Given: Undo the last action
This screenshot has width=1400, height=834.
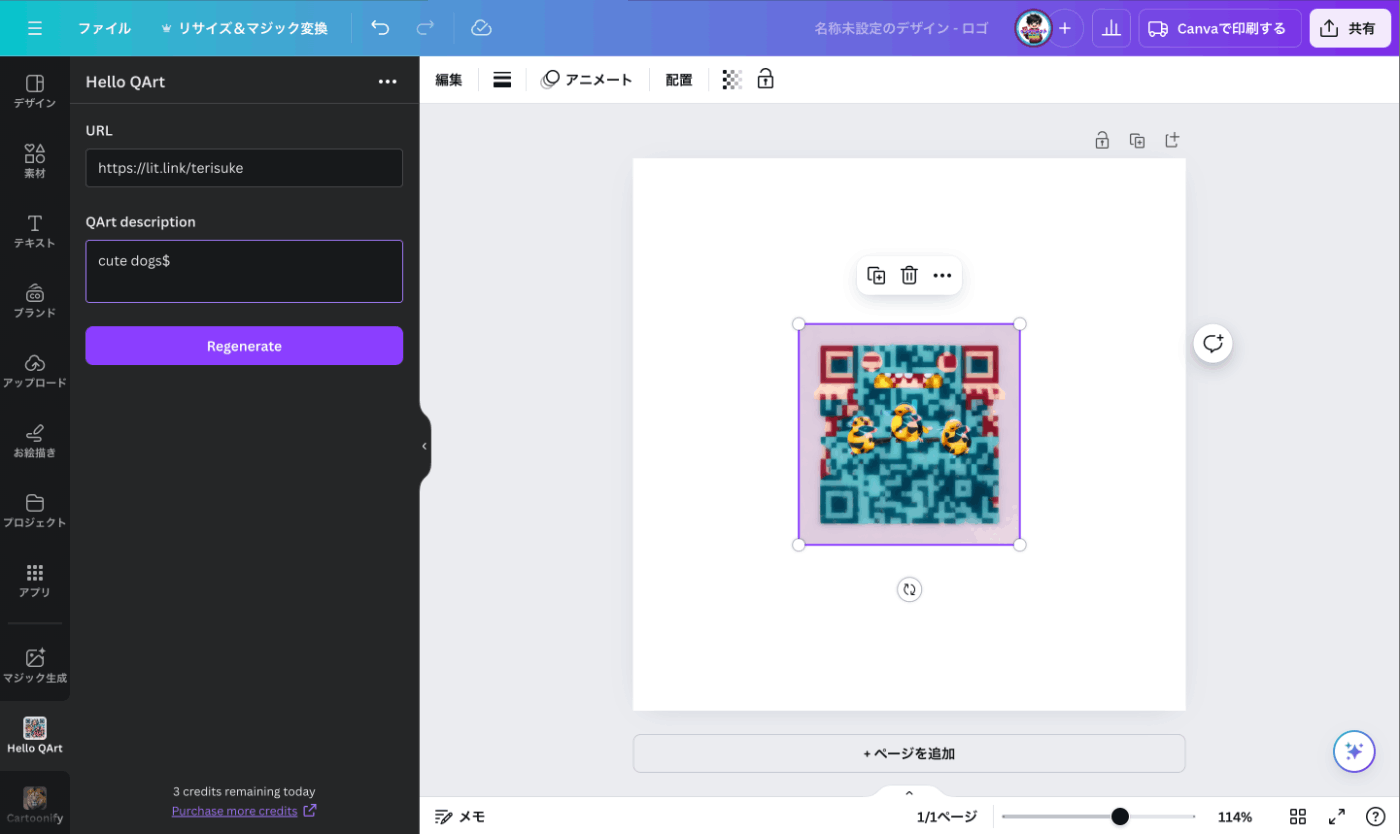Looking at the screenshot, I should [380, 28].
